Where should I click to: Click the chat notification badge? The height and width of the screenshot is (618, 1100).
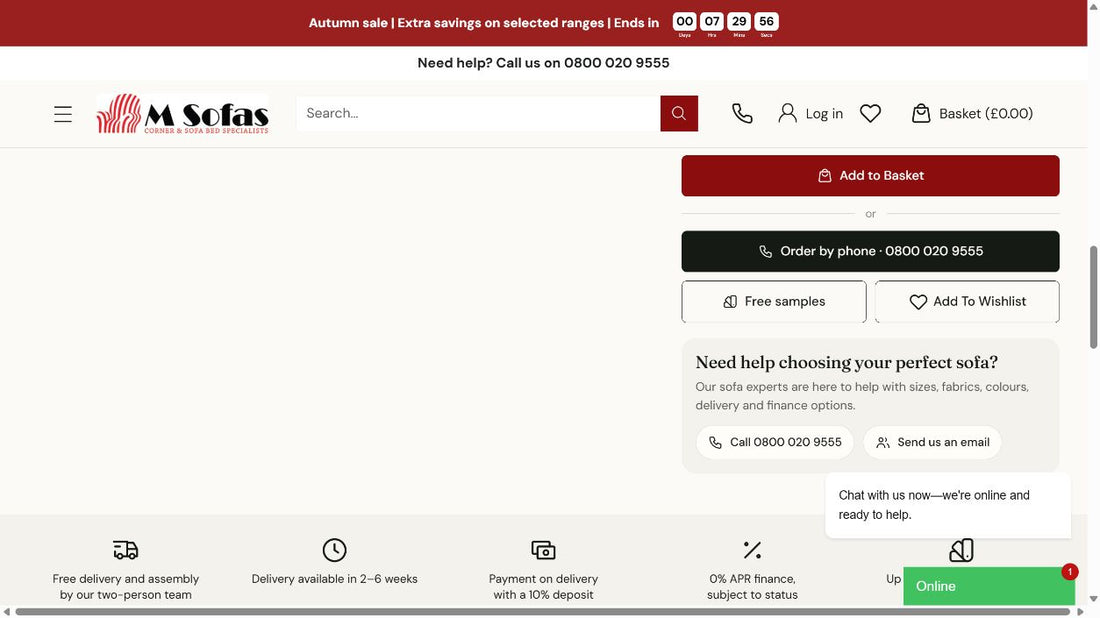click(x=1069, y=572)
